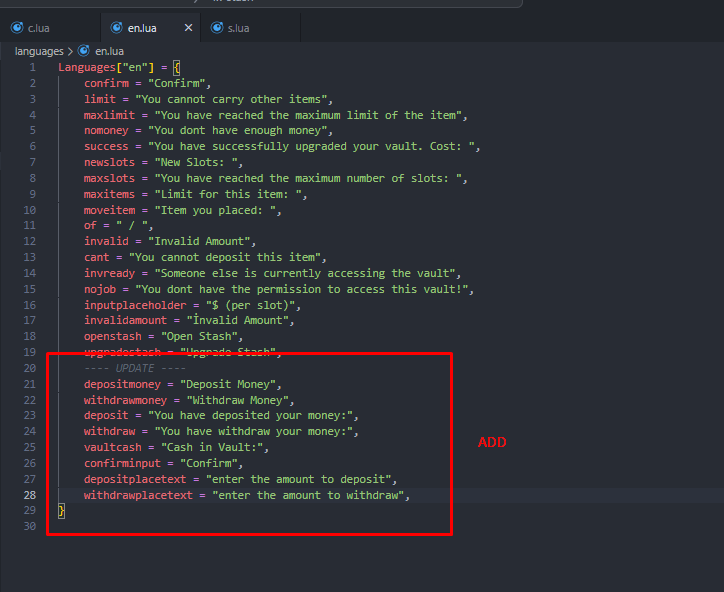This screenshot has height=592, width=724.
Task: Click the ---- UPDATE ---- comment line
Action: pos(135,368)
